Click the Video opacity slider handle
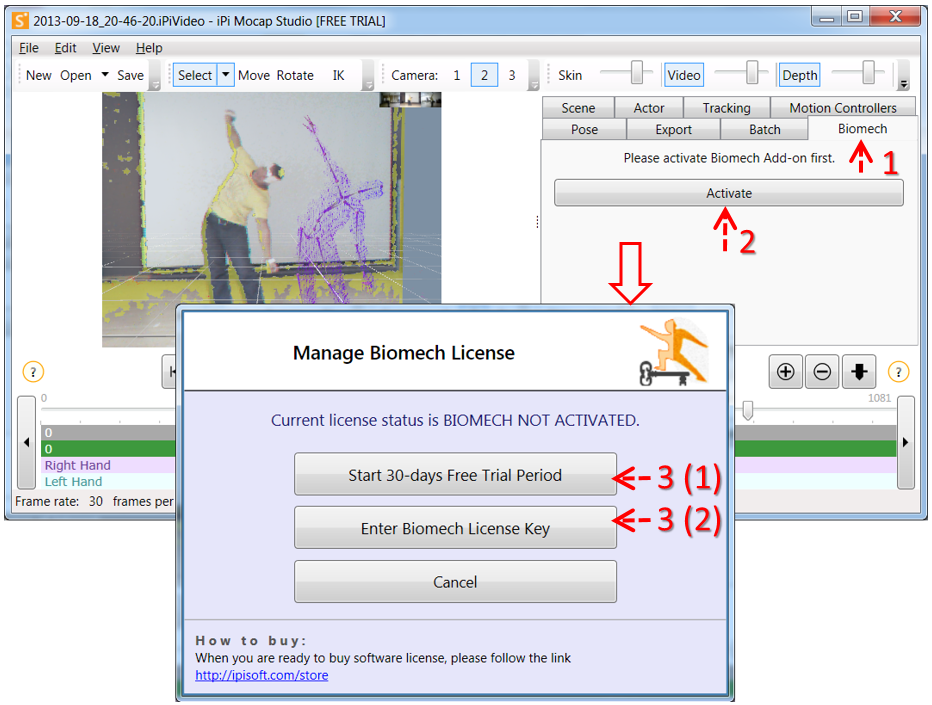932x705 pixels. 752,72
